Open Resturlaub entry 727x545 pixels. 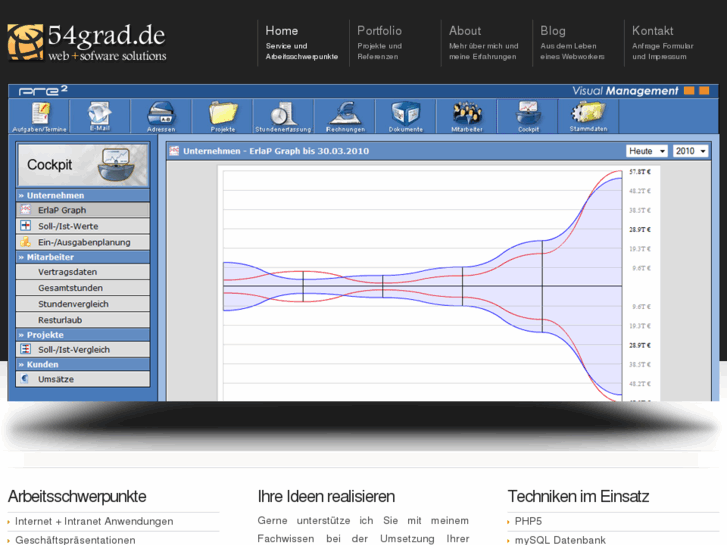[x=83, y=320]
